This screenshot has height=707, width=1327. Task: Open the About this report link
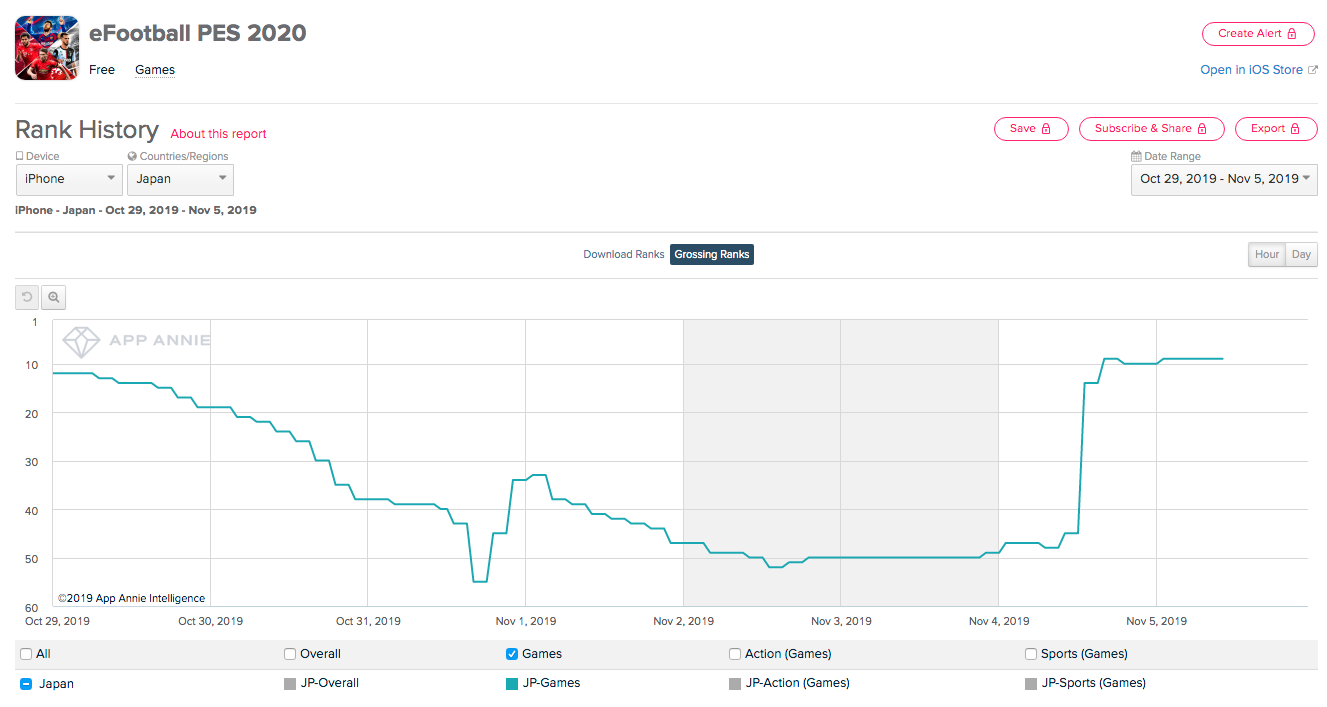219,134
